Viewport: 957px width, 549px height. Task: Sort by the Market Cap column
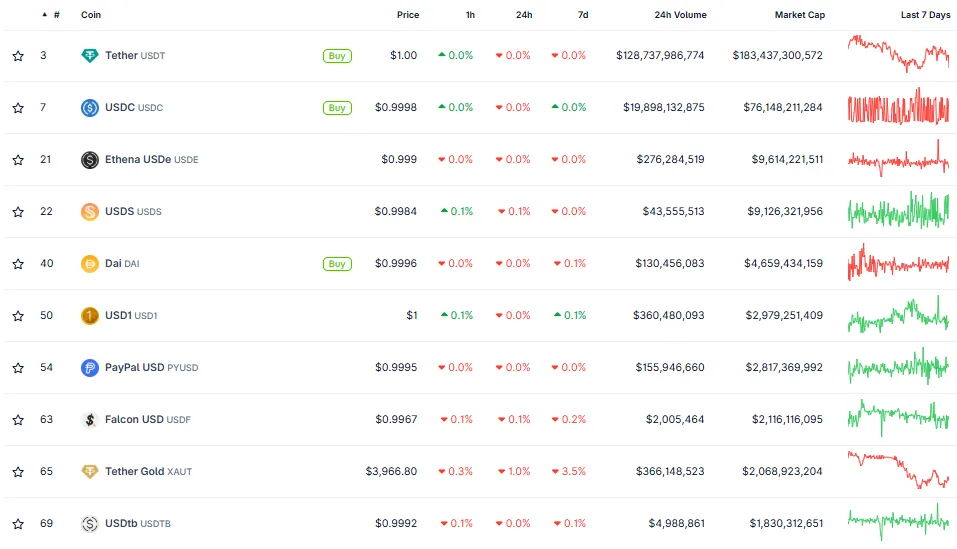[800, 15]
